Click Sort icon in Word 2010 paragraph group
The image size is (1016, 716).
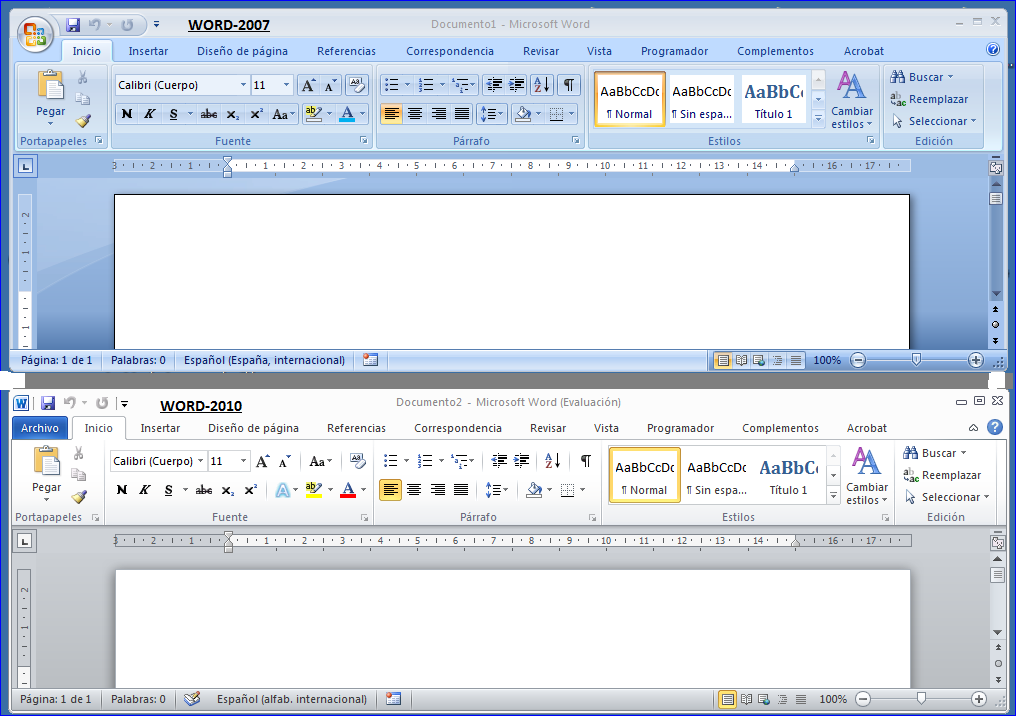pos(553,461)
